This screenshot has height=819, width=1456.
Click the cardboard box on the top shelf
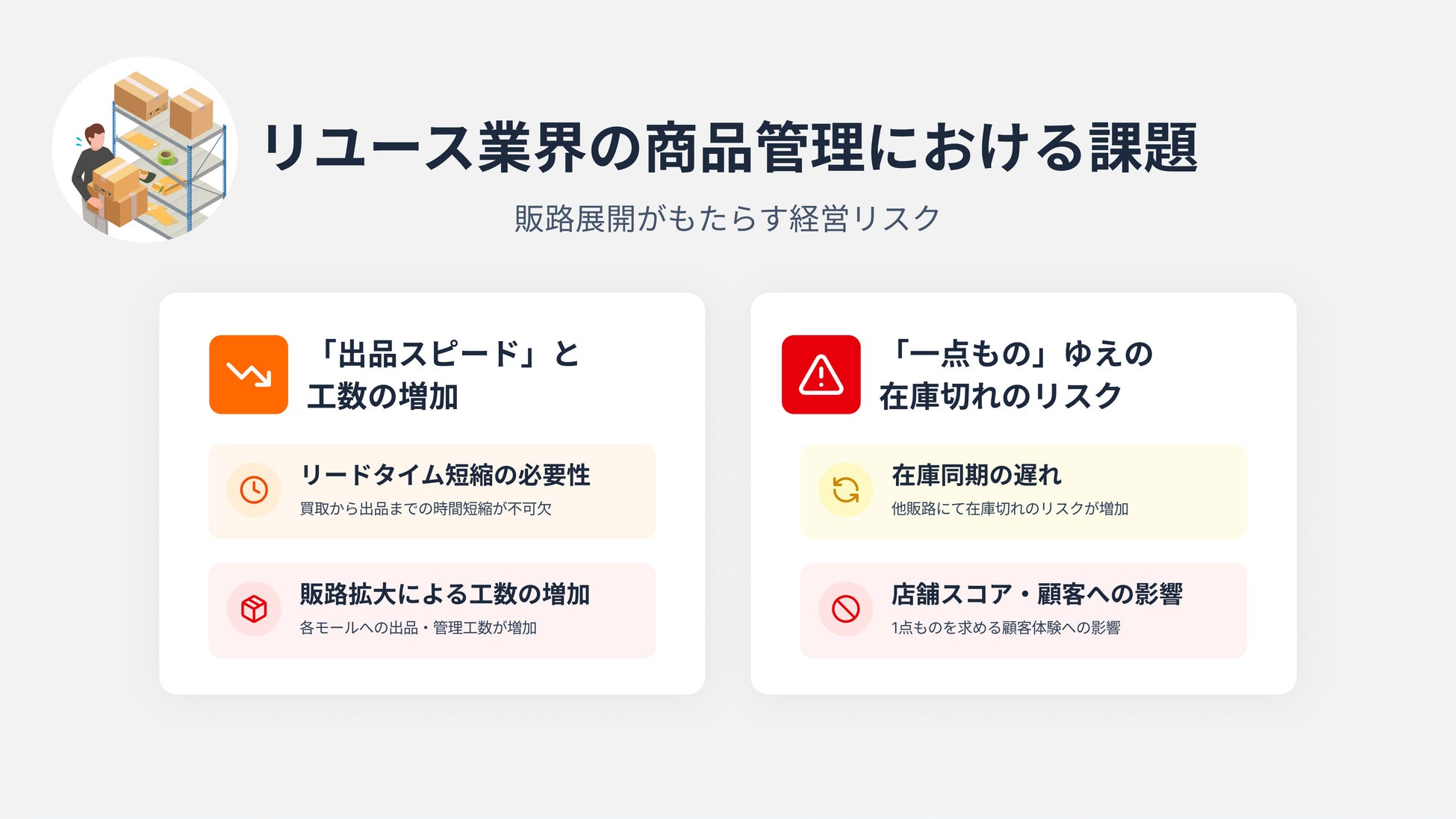tap(140, 95)
